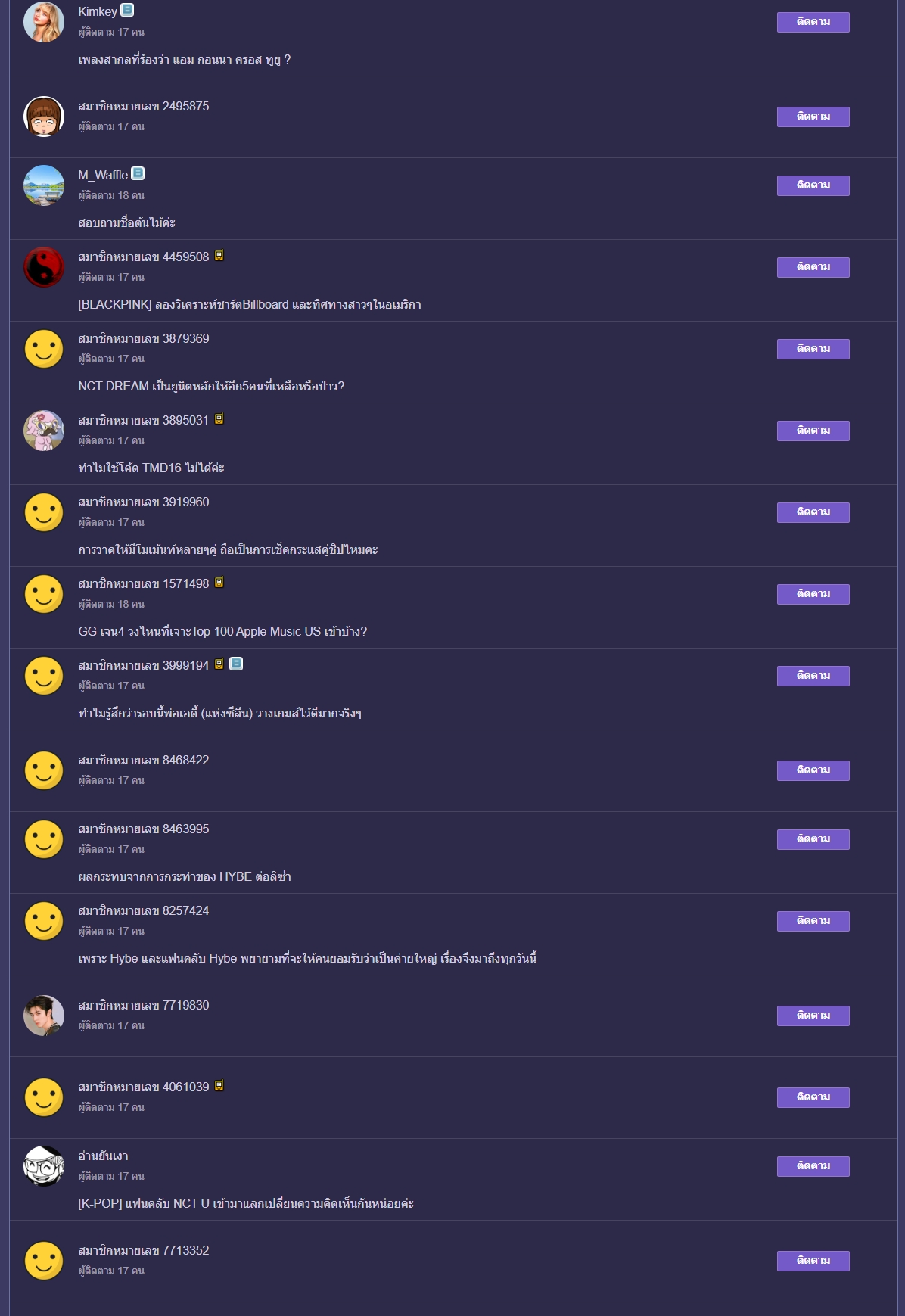Click the yellow badge icon beside member 4459508
This screenshot has width=905, height=1316.
[219, 255]
